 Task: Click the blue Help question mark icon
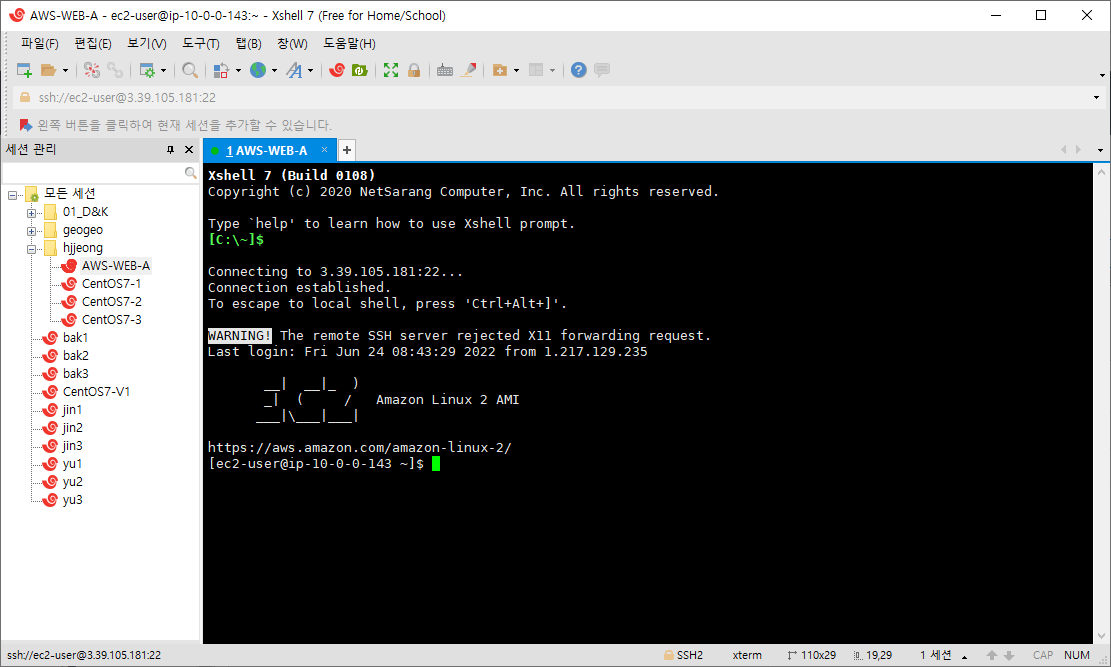pos(579,70)
